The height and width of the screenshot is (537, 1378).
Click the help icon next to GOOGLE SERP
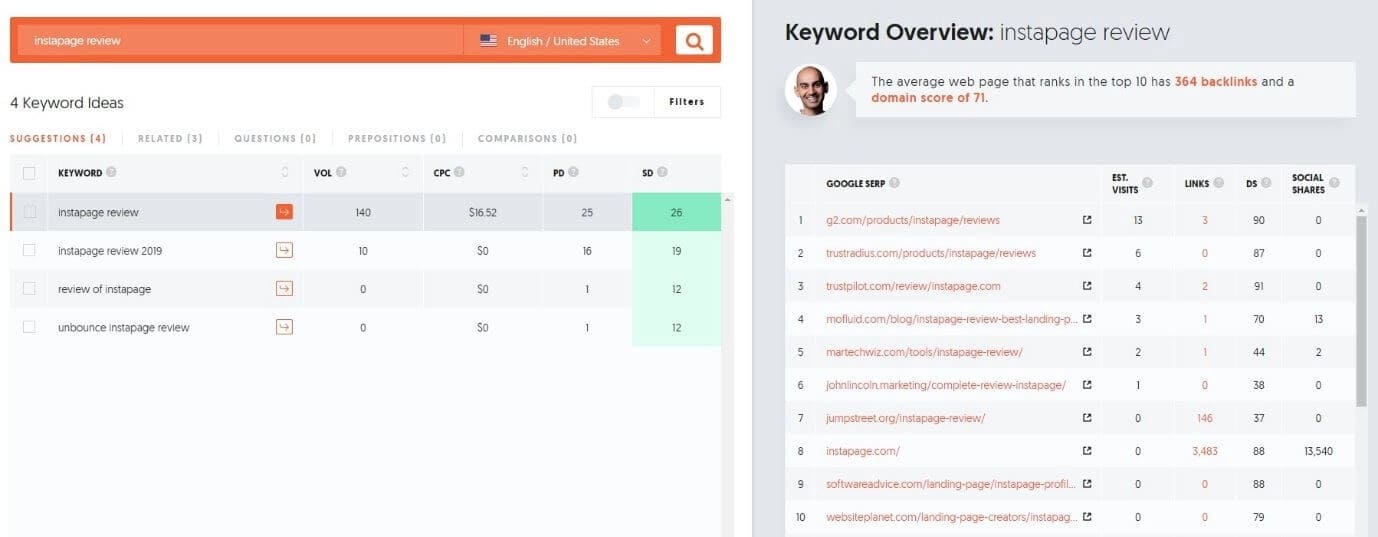(894, 183)
